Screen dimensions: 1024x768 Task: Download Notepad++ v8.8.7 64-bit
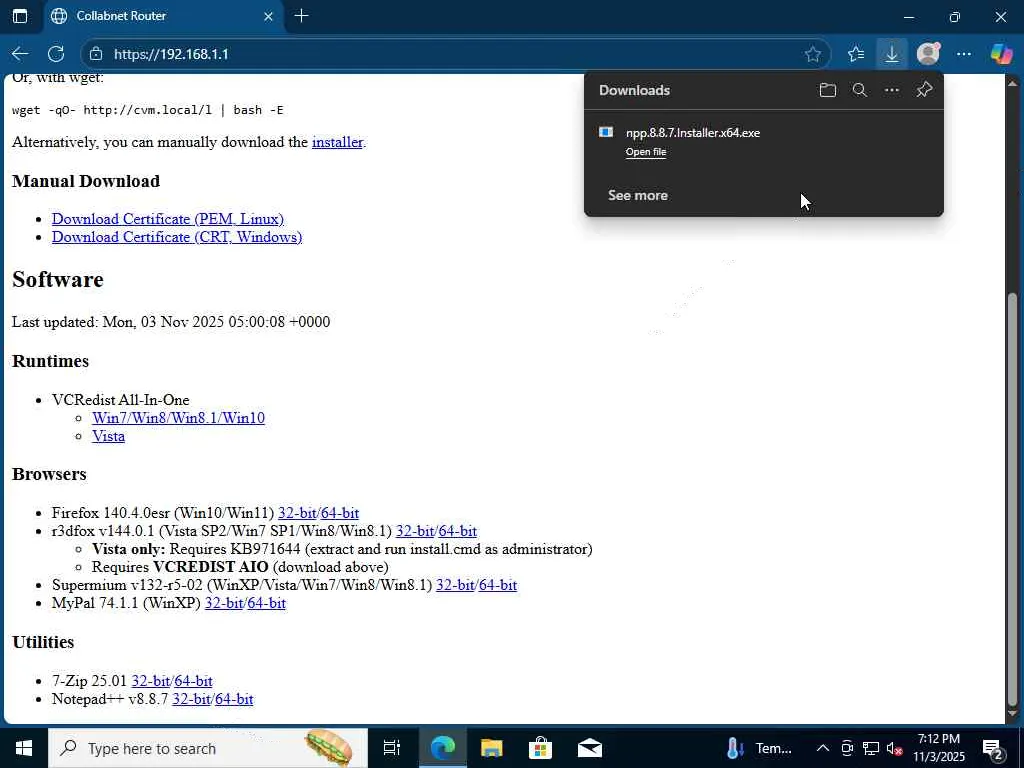(x=234, y=699)
